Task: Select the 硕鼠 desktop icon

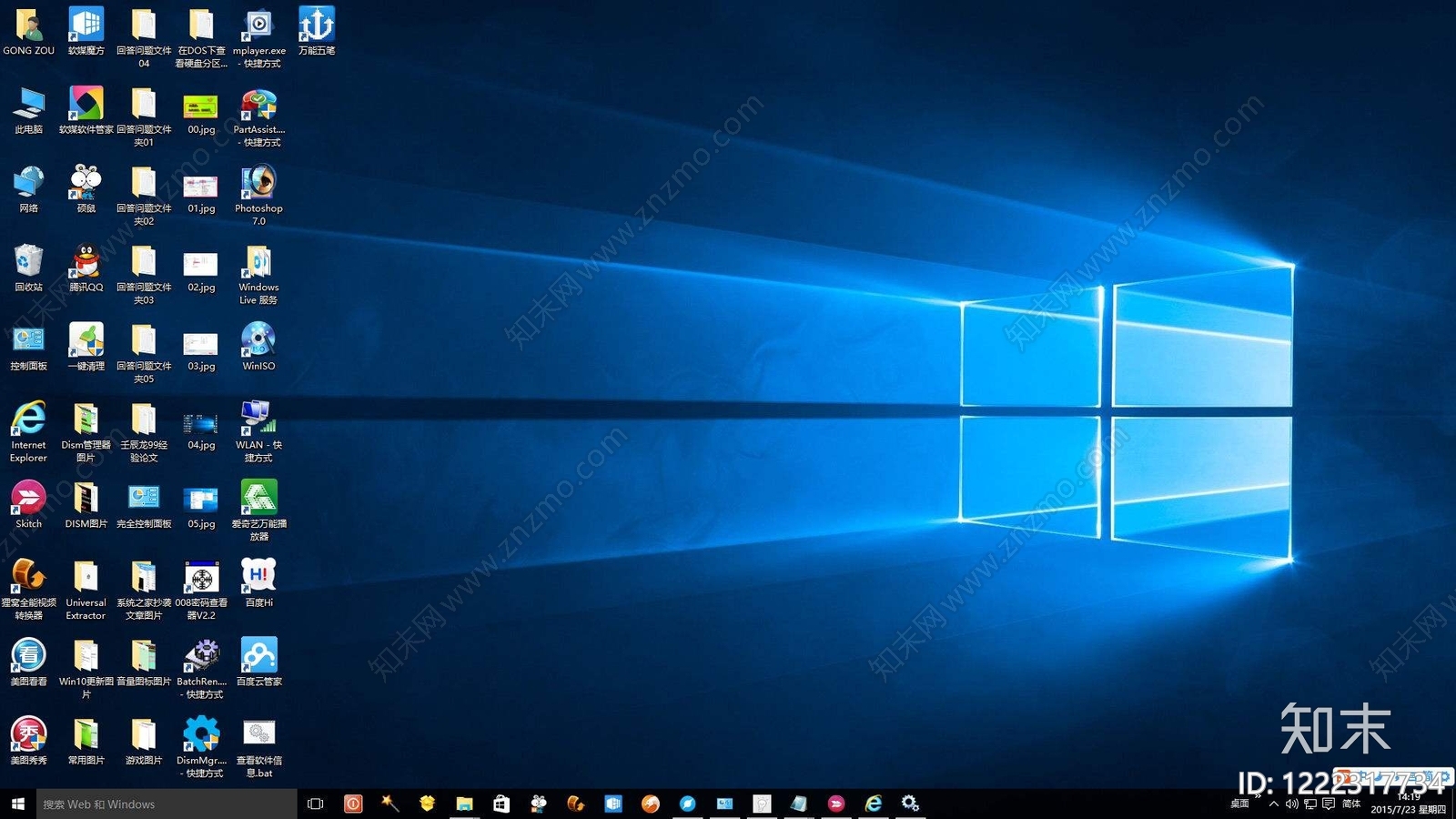Action: coord(86,189)
